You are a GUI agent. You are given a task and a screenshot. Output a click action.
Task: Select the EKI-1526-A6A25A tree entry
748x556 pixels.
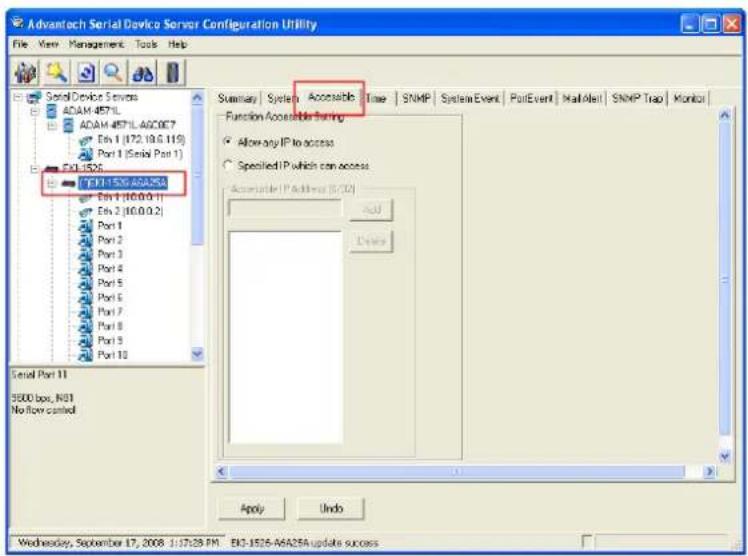[123, 183]
